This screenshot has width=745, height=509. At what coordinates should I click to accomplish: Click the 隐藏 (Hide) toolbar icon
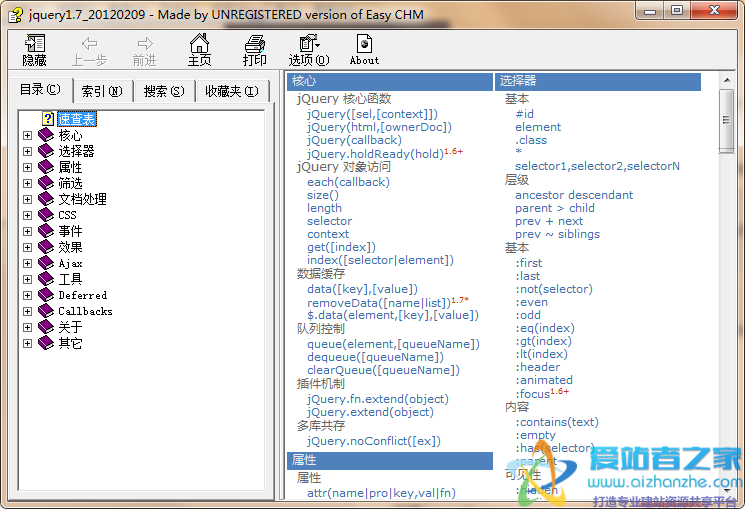(35, 44)
